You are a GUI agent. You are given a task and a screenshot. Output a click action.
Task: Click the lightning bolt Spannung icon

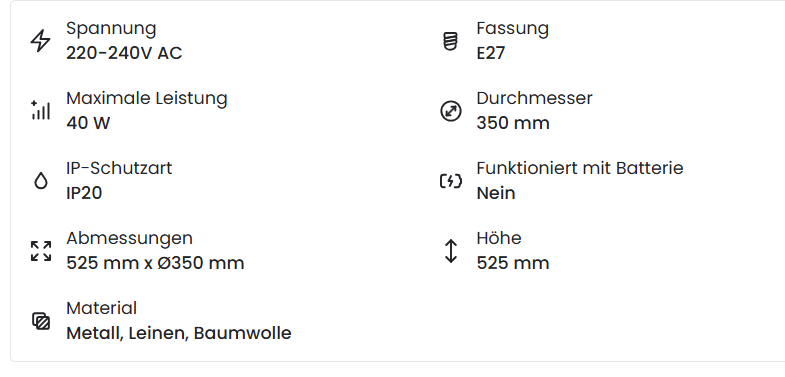tap(41, 41)
